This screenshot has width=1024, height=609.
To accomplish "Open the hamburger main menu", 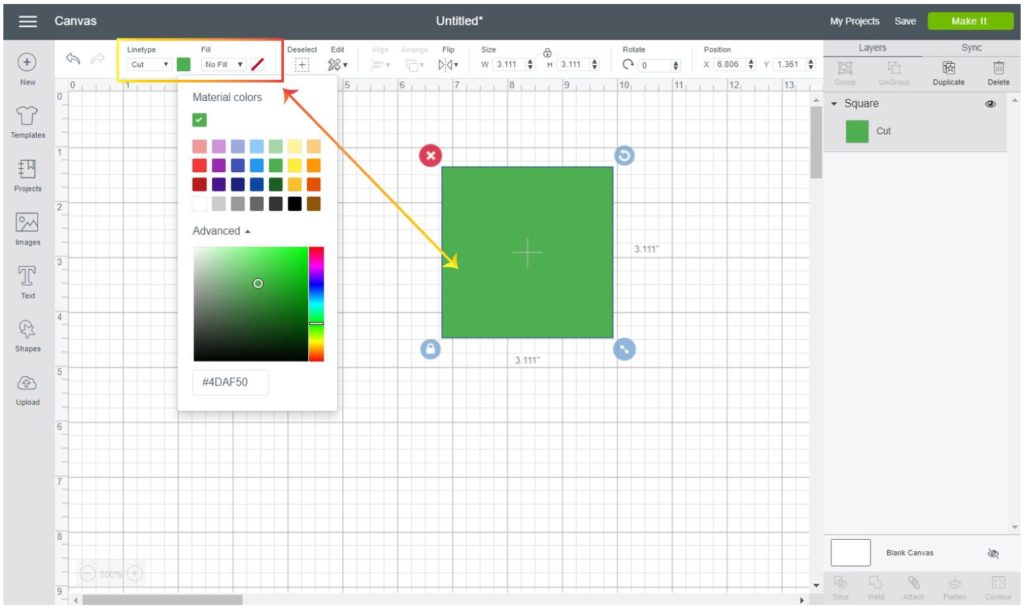I will 27,21.
